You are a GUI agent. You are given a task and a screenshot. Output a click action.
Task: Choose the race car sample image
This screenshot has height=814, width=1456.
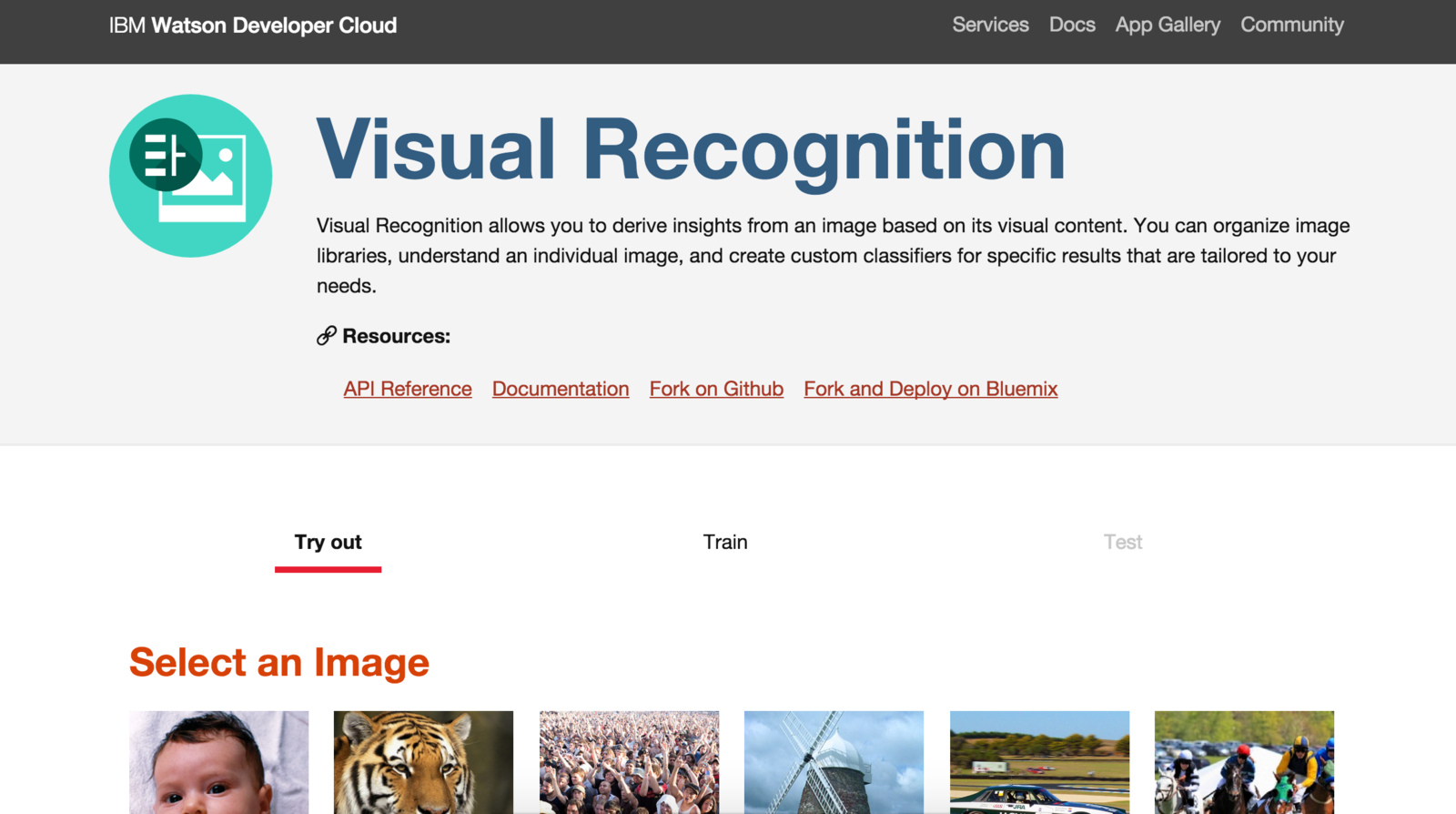coord(1039,762)
